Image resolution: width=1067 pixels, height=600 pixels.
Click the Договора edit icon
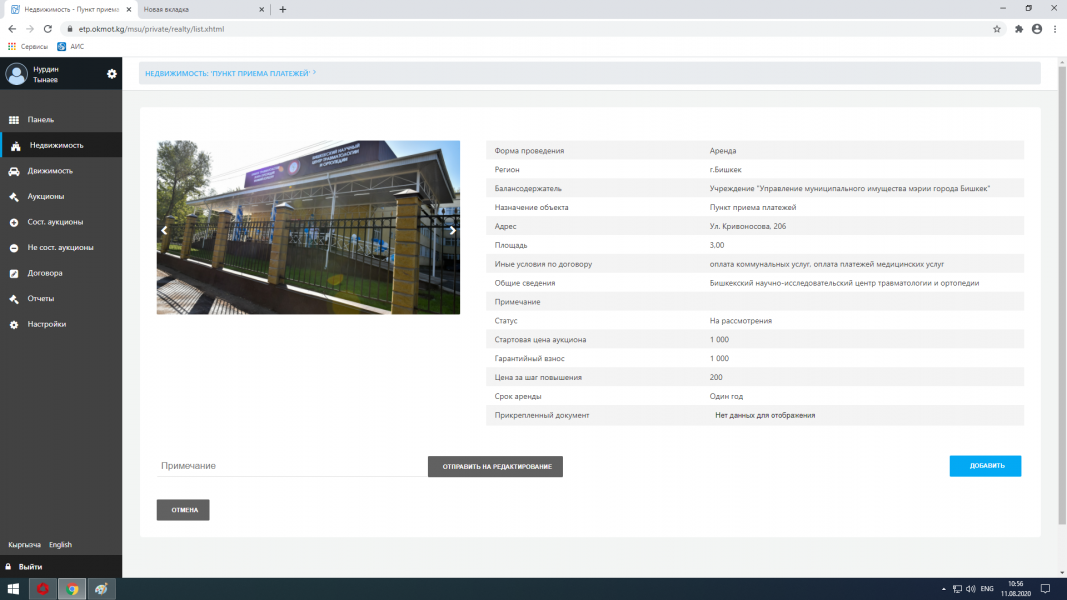point(14,273)
